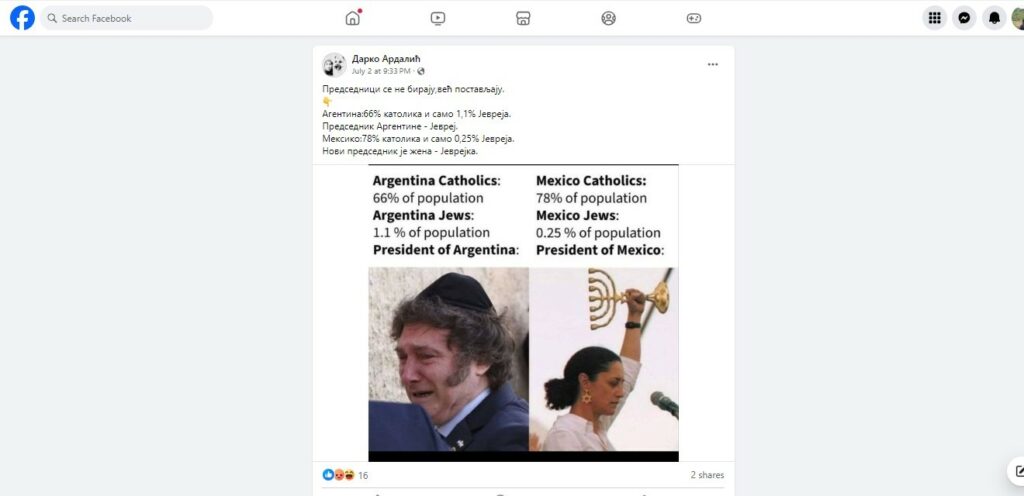Open the Watch video icon

click(438, 18)
